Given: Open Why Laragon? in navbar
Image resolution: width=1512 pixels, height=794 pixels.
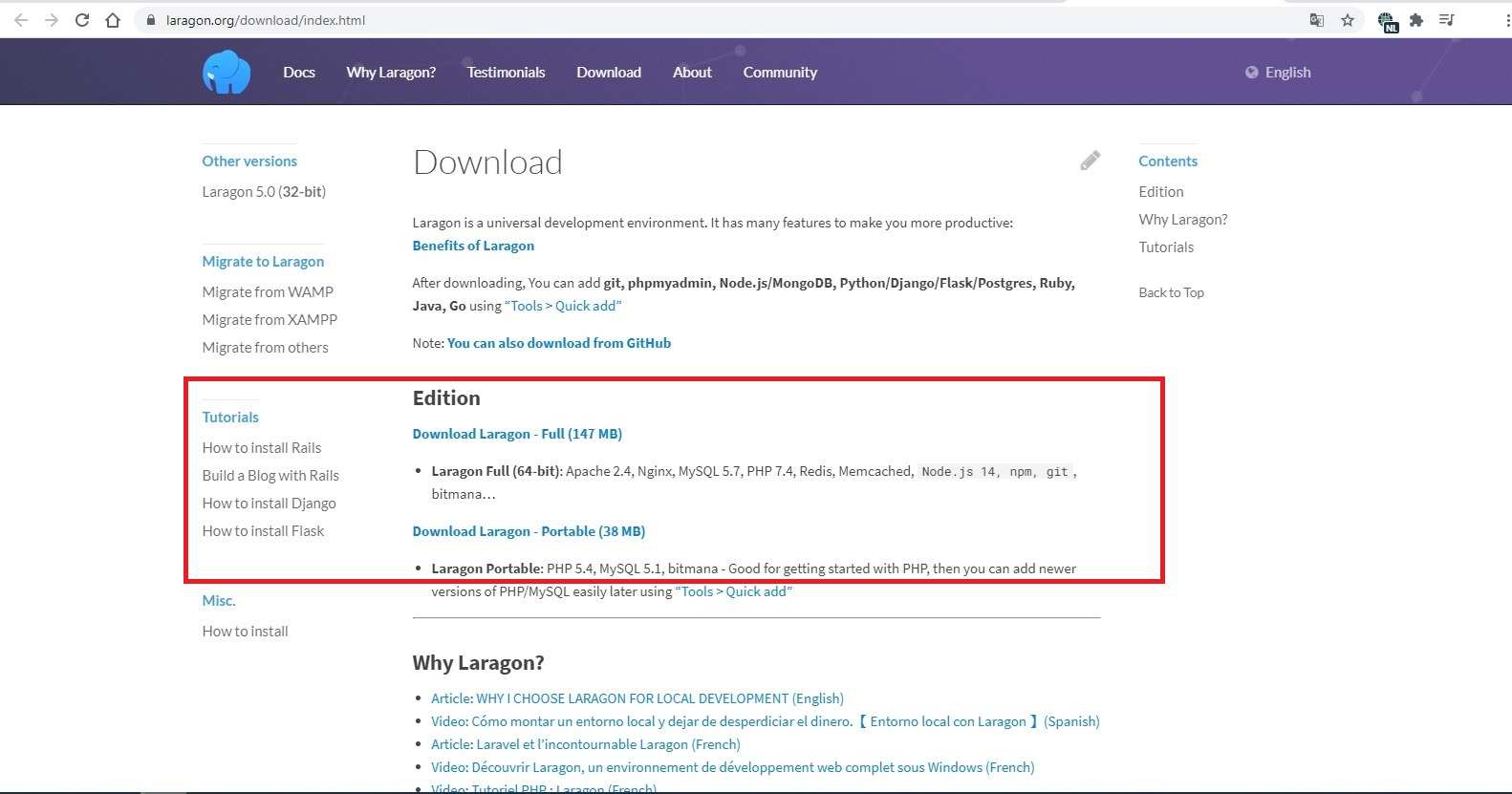Looking at the screenshot, I should click(391, 73).
